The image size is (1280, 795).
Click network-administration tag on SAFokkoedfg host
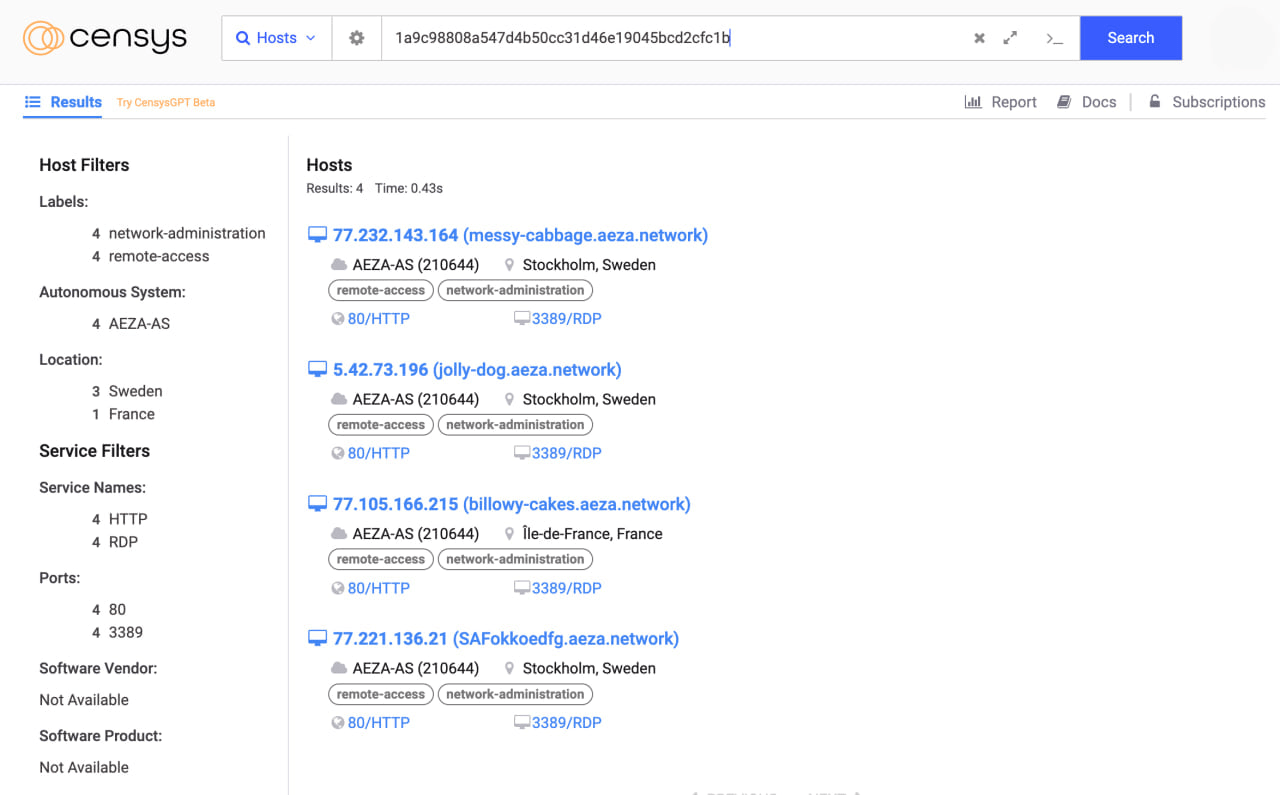pos(515,694)
